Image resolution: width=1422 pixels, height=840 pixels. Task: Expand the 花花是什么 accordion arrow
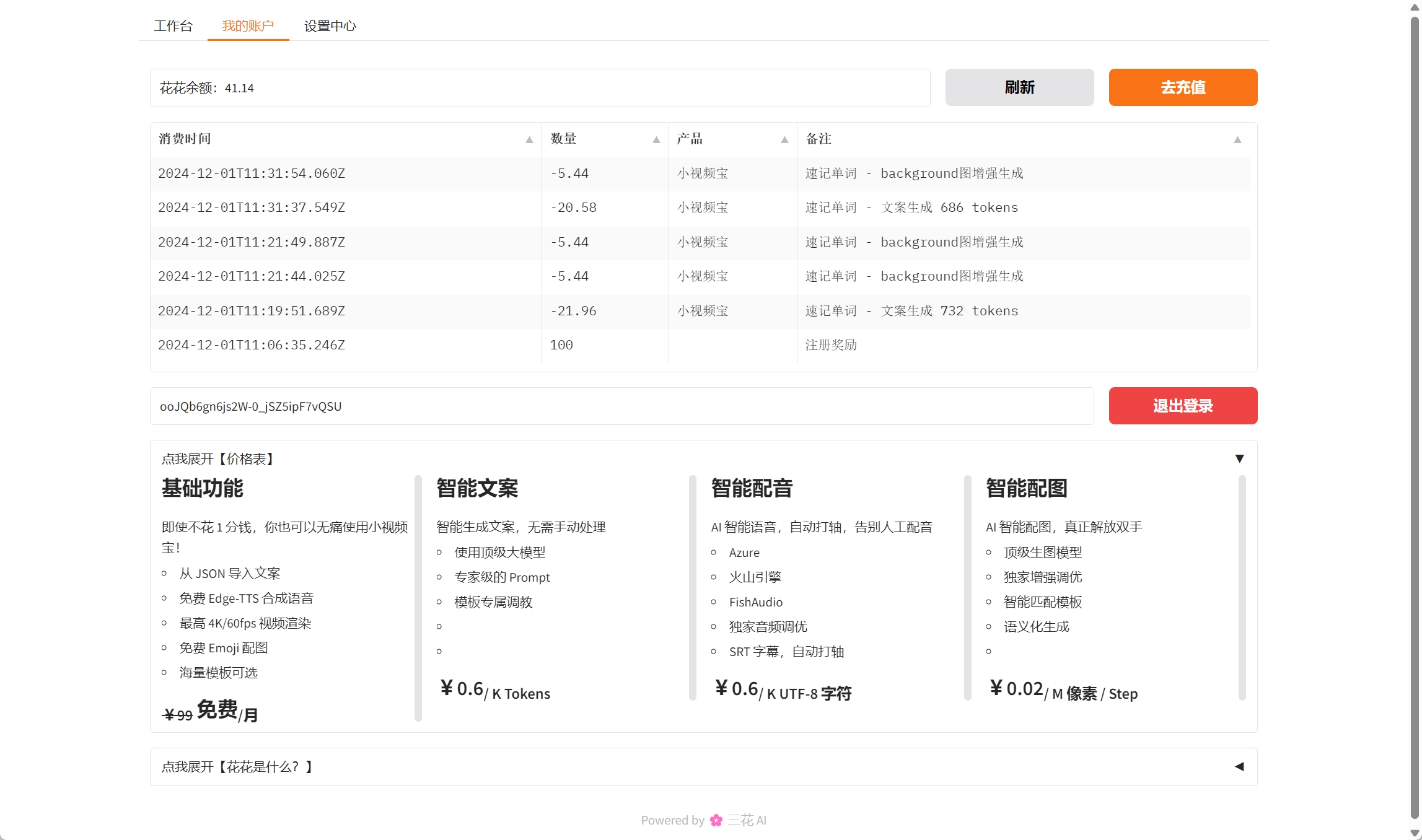click(1239, 767)
